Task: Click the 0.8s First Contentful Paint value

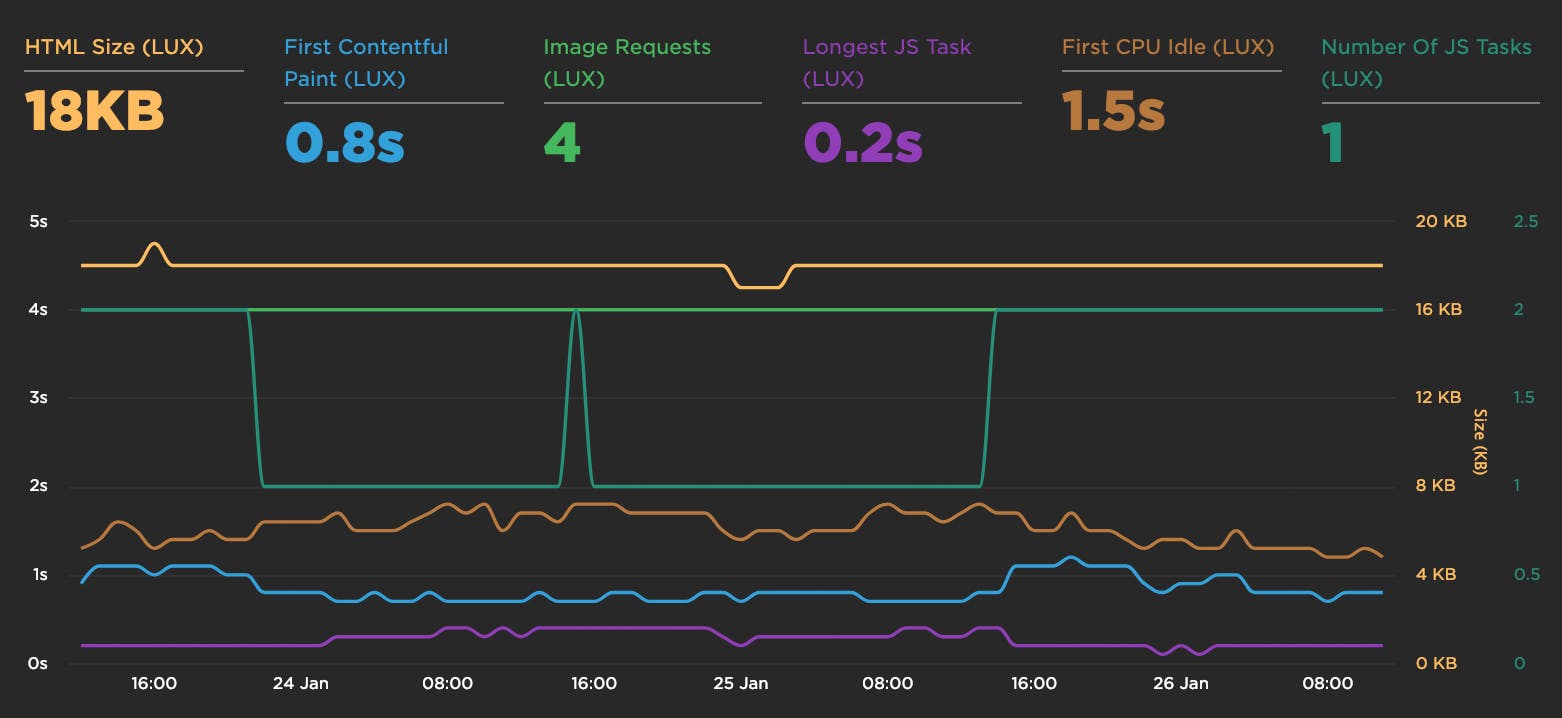Action: 344,143
